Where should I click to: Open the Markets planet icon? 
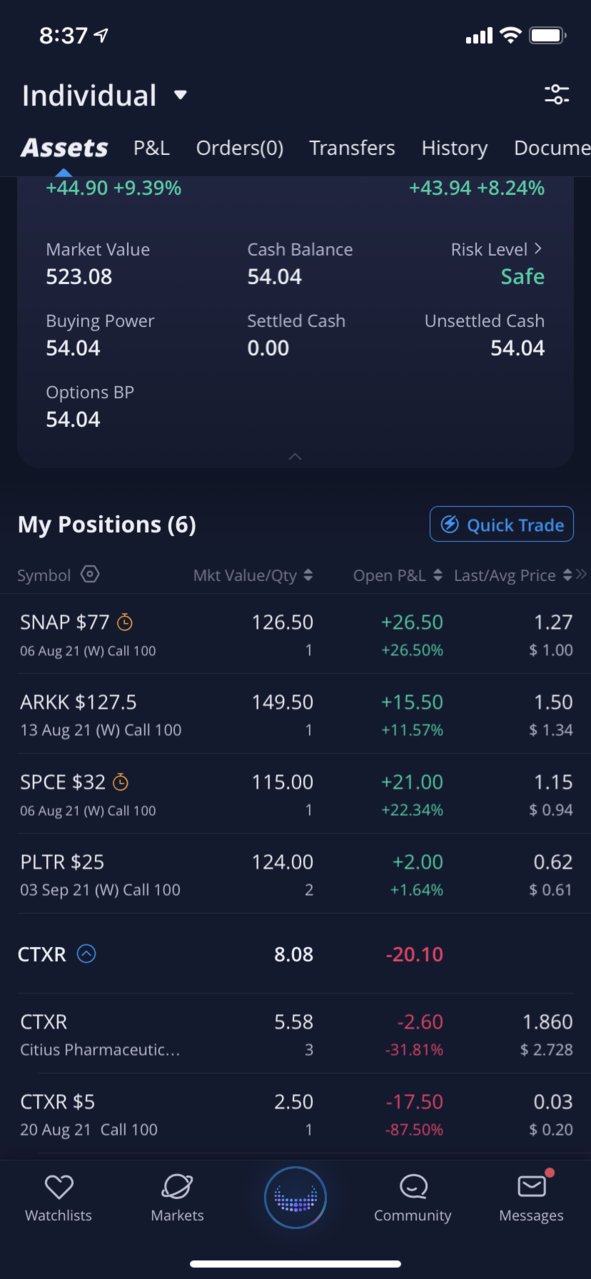[177, 1187]
